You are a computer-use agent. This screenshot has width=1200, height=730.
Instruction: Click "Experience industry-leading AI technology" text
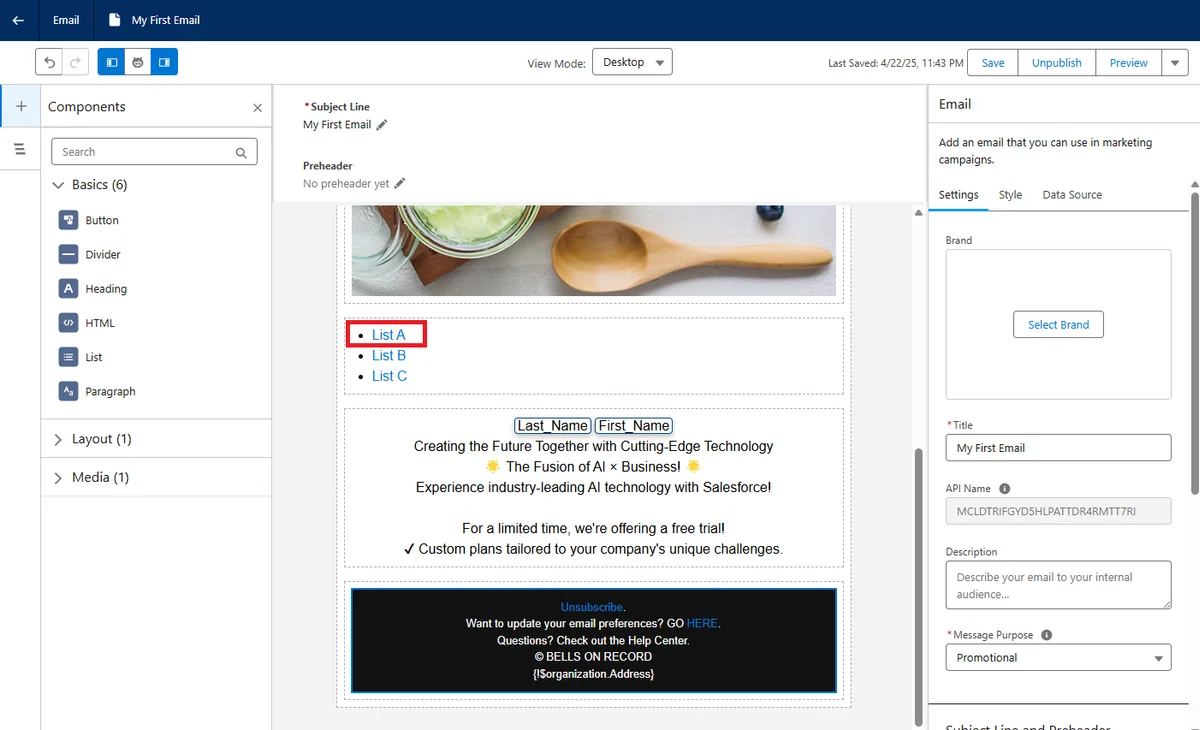coord(594,487)
